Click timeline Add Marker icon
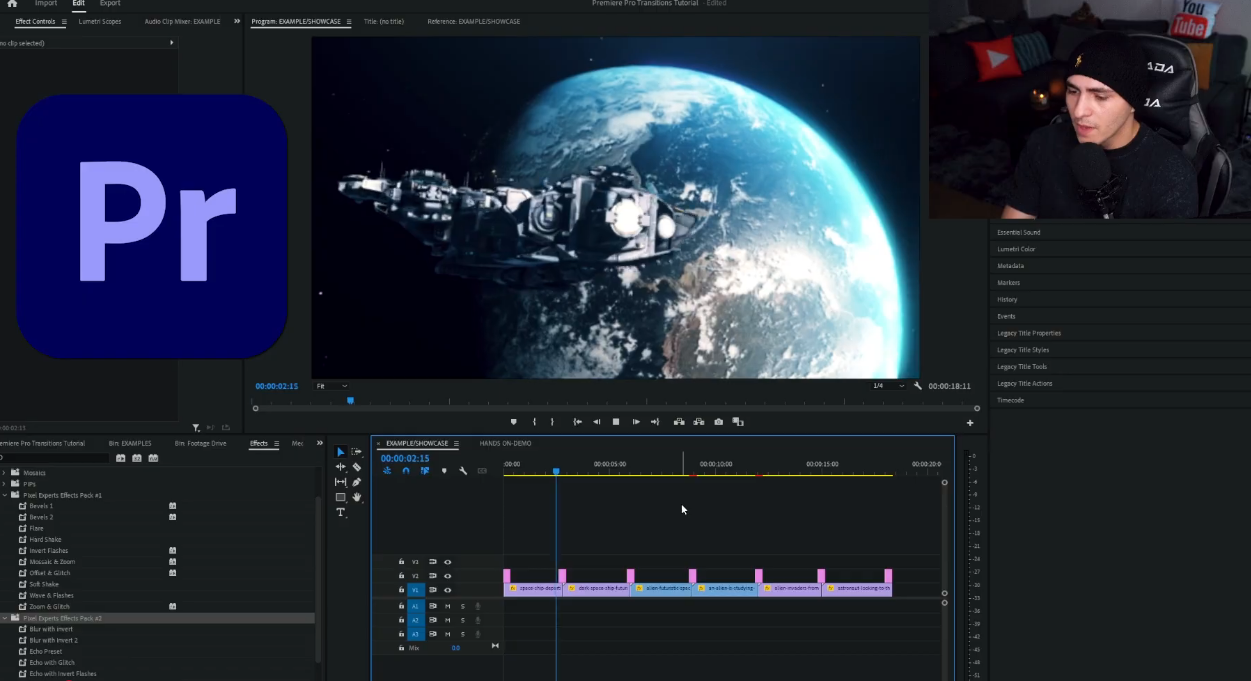1251x681 pixels. [x=444, y=471]
